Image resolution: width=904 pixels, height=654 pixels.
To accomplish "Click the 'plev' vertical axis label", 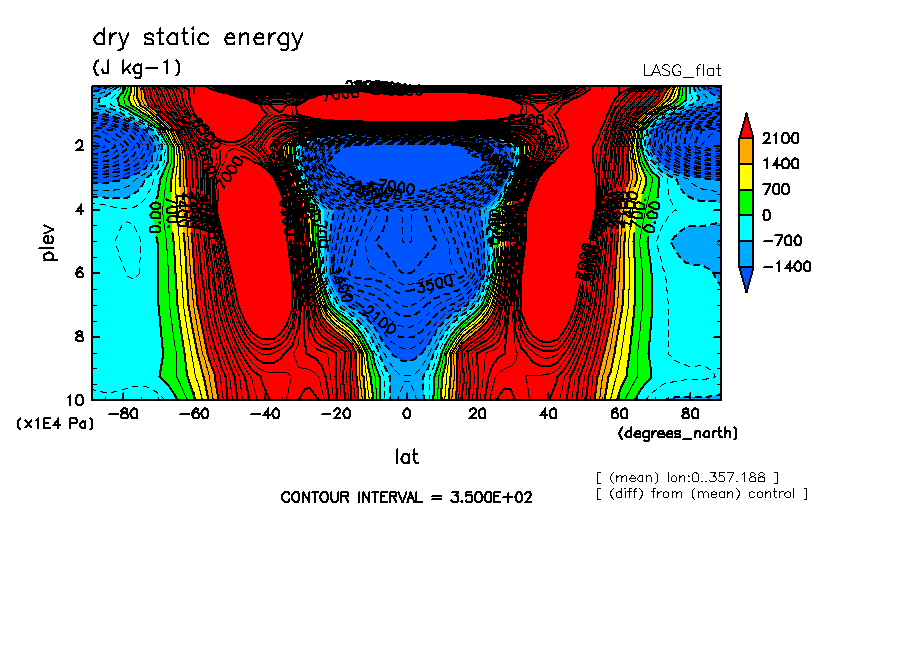I will [x=49, y=241].
